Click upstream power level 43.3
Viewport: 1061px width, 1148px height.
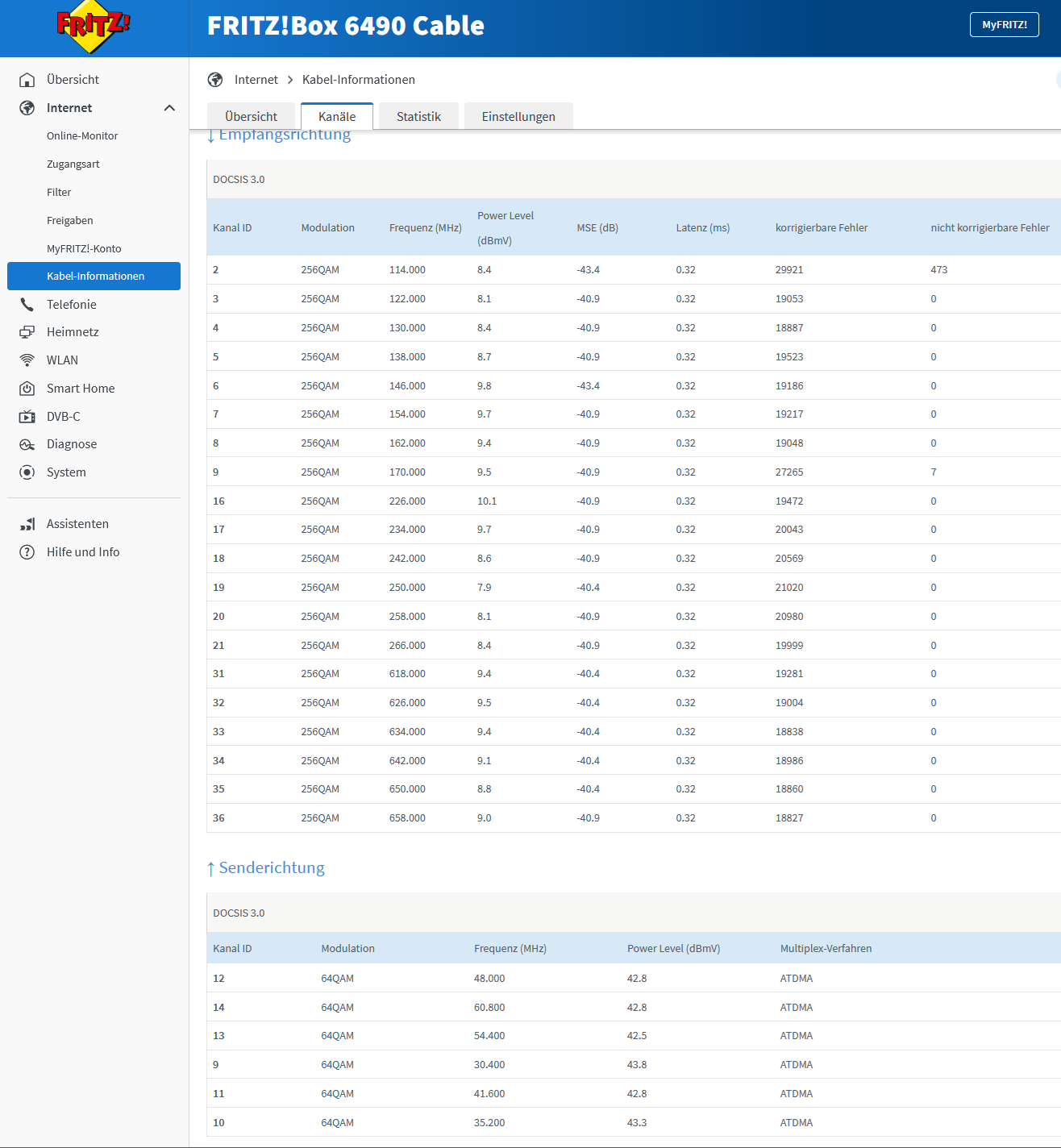click(x=637, y=1123)
